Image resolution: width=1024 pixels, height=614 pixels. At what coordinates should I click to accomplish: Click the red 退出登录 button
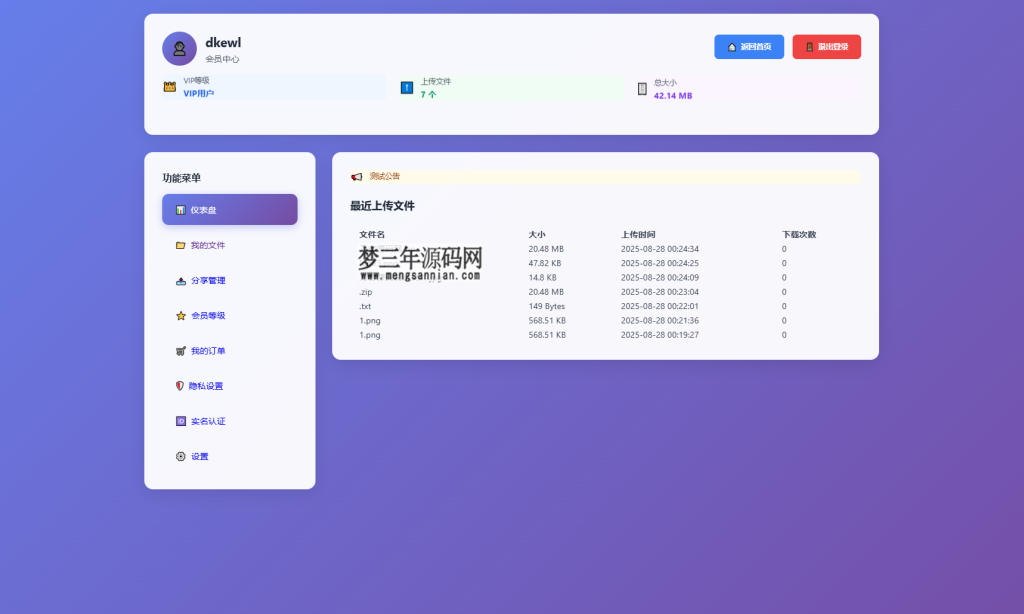click(x=826, y=46)
